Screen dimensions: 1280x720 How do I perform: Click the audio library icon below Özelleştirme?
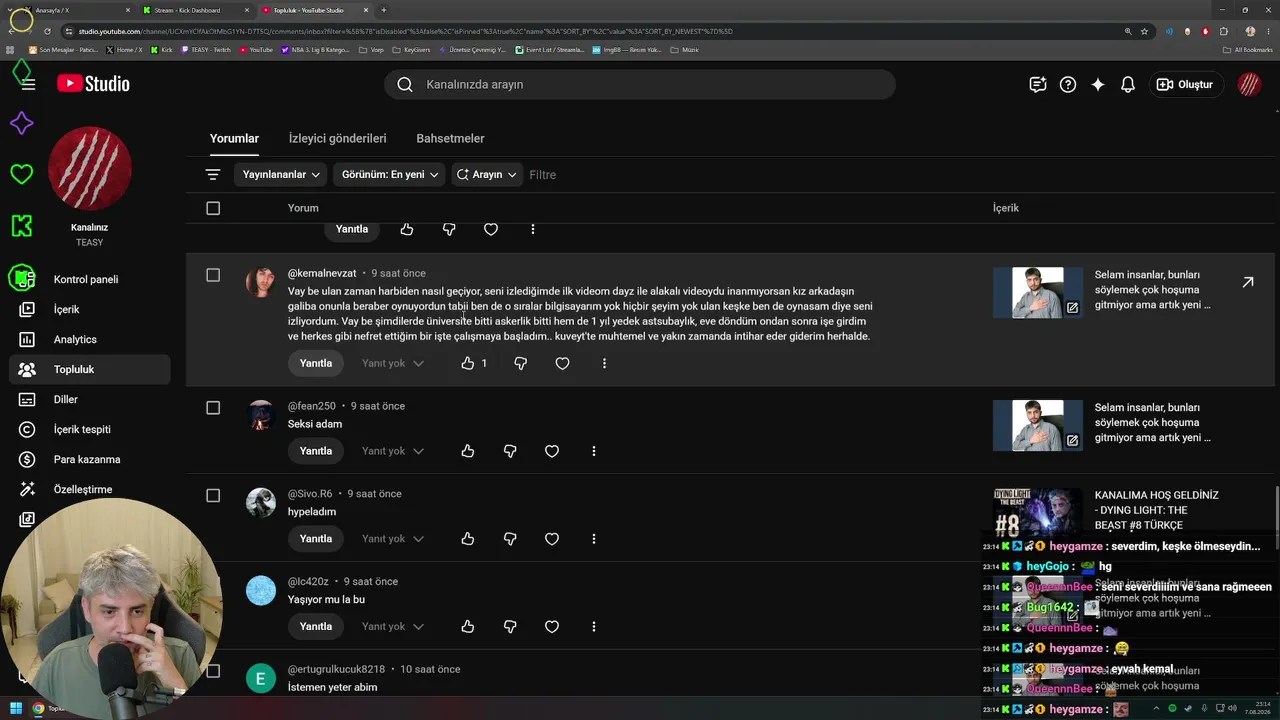tap(27, 520)
